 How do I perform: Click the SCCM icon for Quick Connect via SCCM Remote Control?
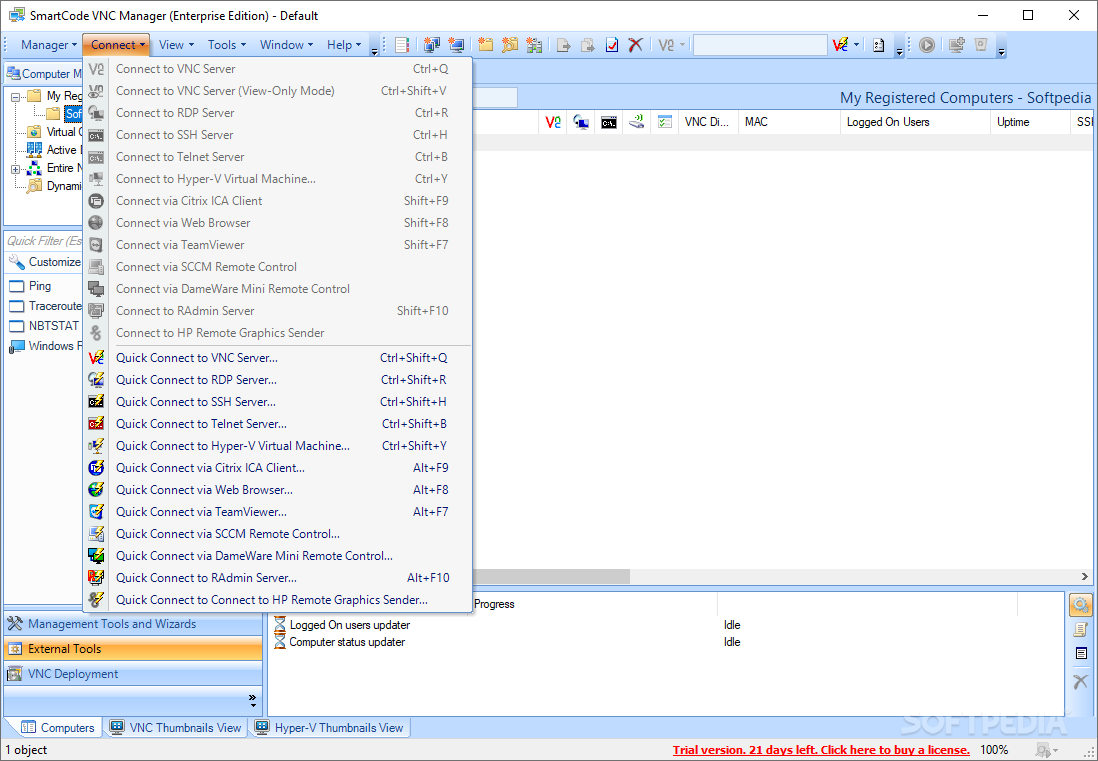pyautogui.click(x=97, y=533)
